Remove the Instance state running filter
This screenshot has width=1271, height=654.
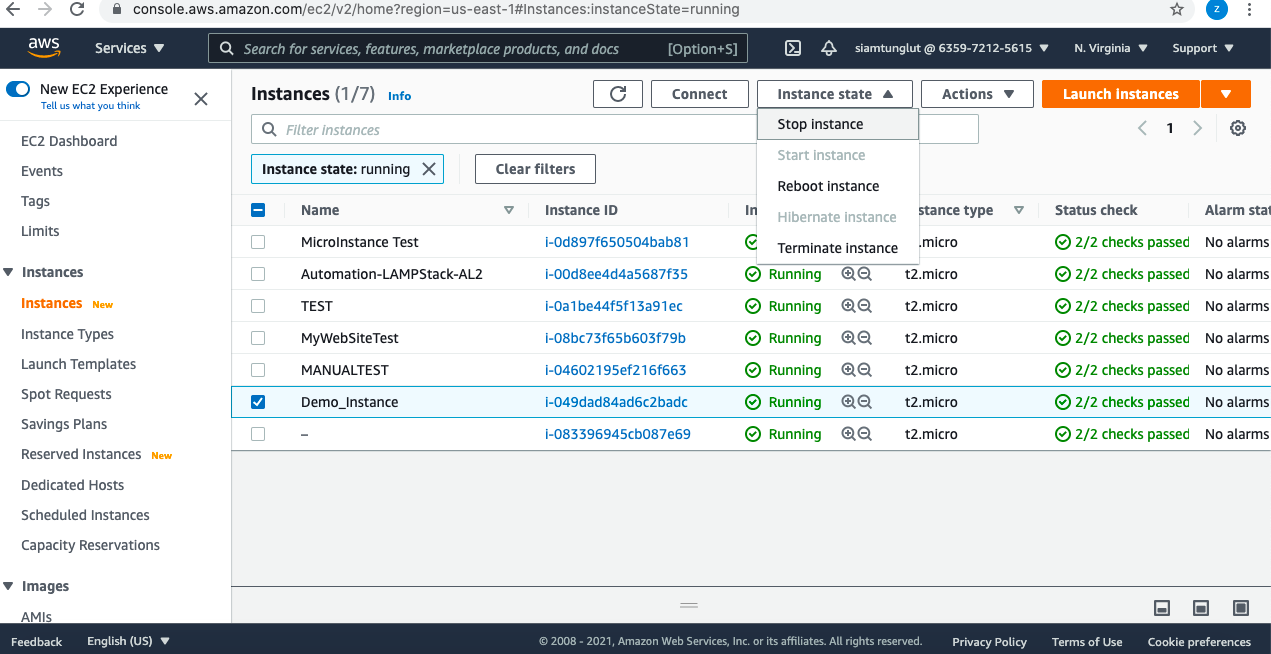click(428, 169)
